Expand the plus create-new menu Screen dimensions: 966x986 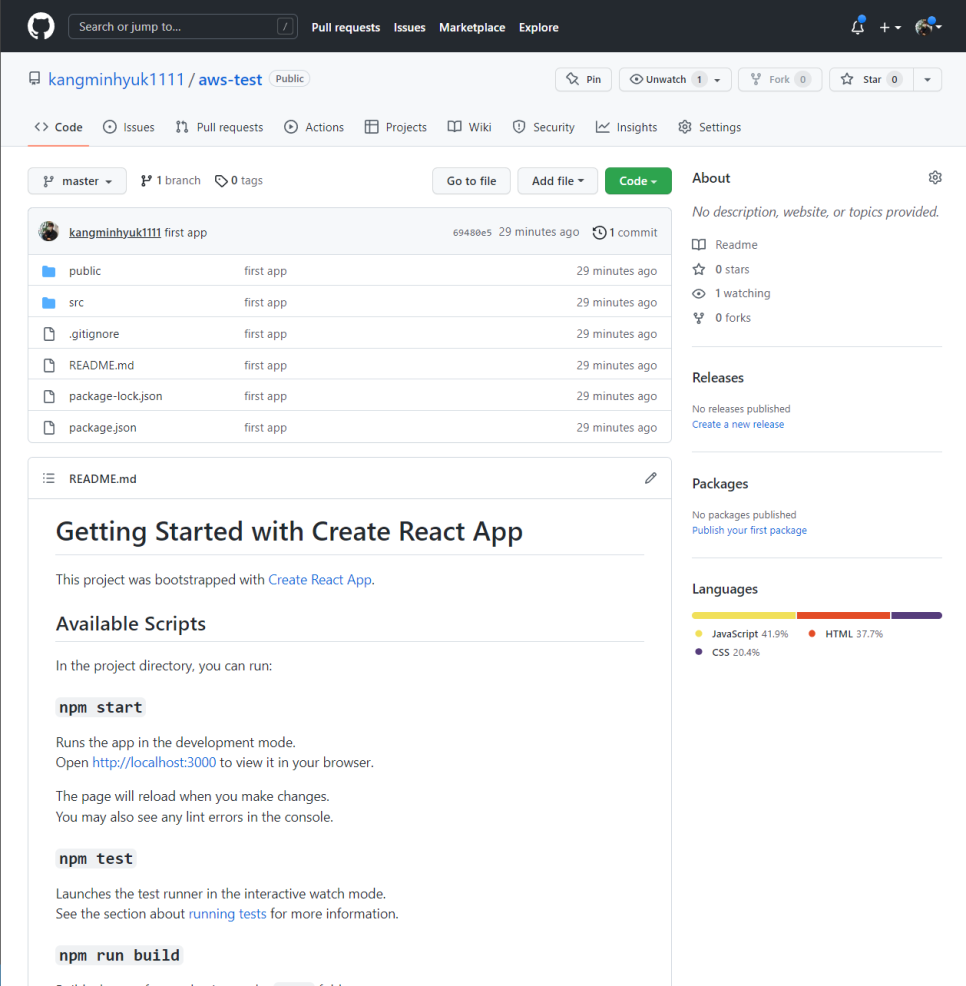click(890, 27)
